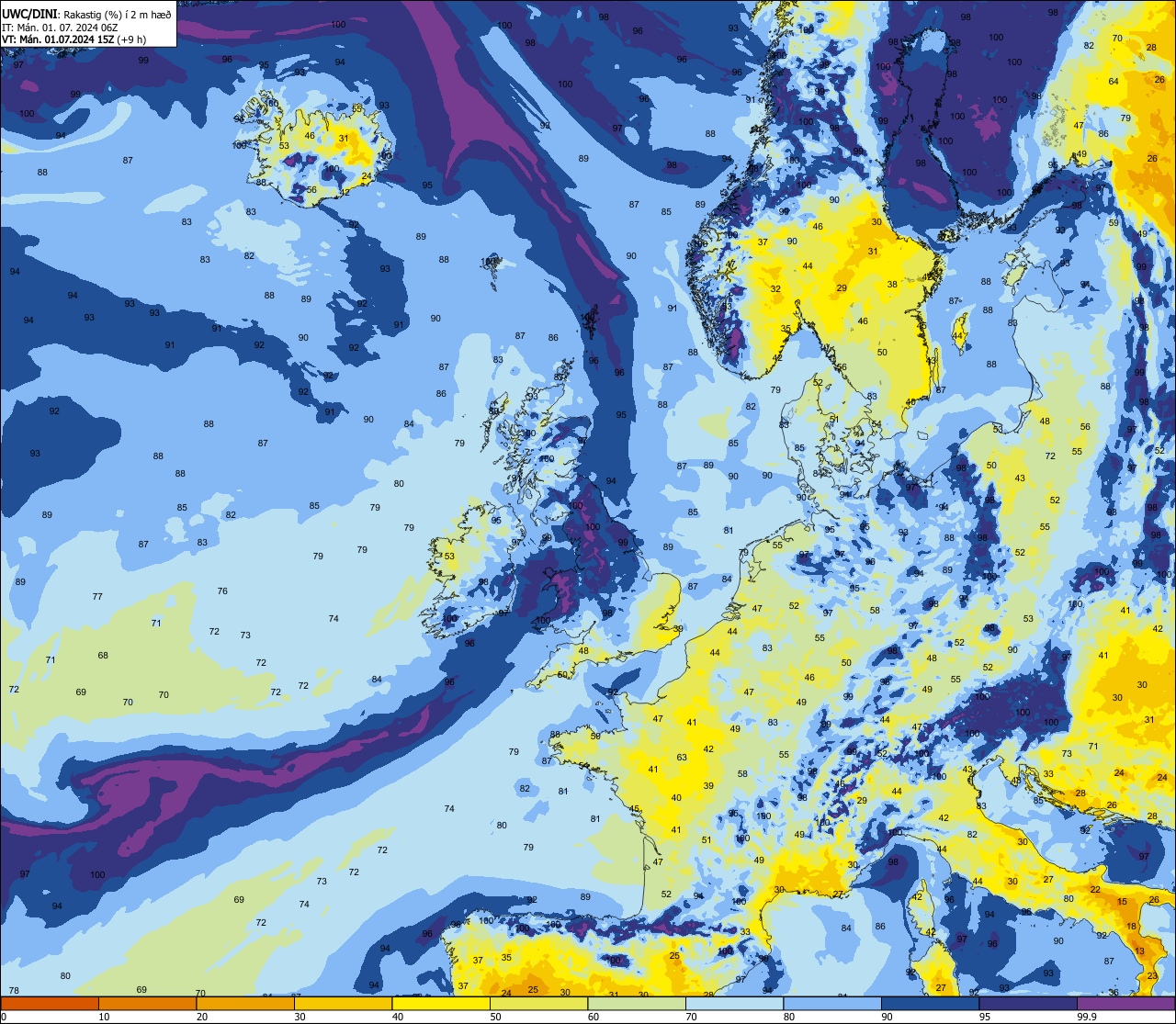
Task: Click the '10' legend tick label
Action: tap(104, 1017)
